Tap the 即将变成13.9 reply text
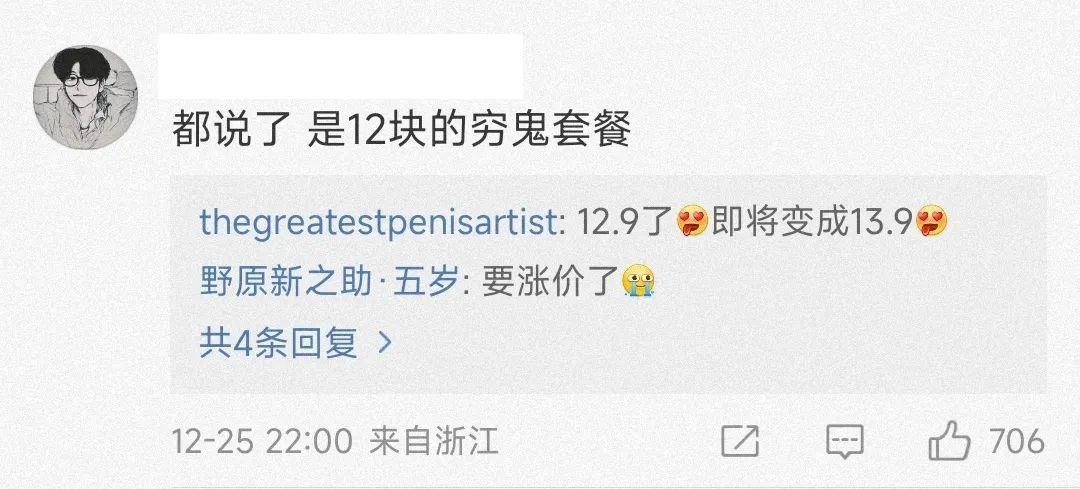This screenshot has width=1080, height=489. [x=813, y=222]
